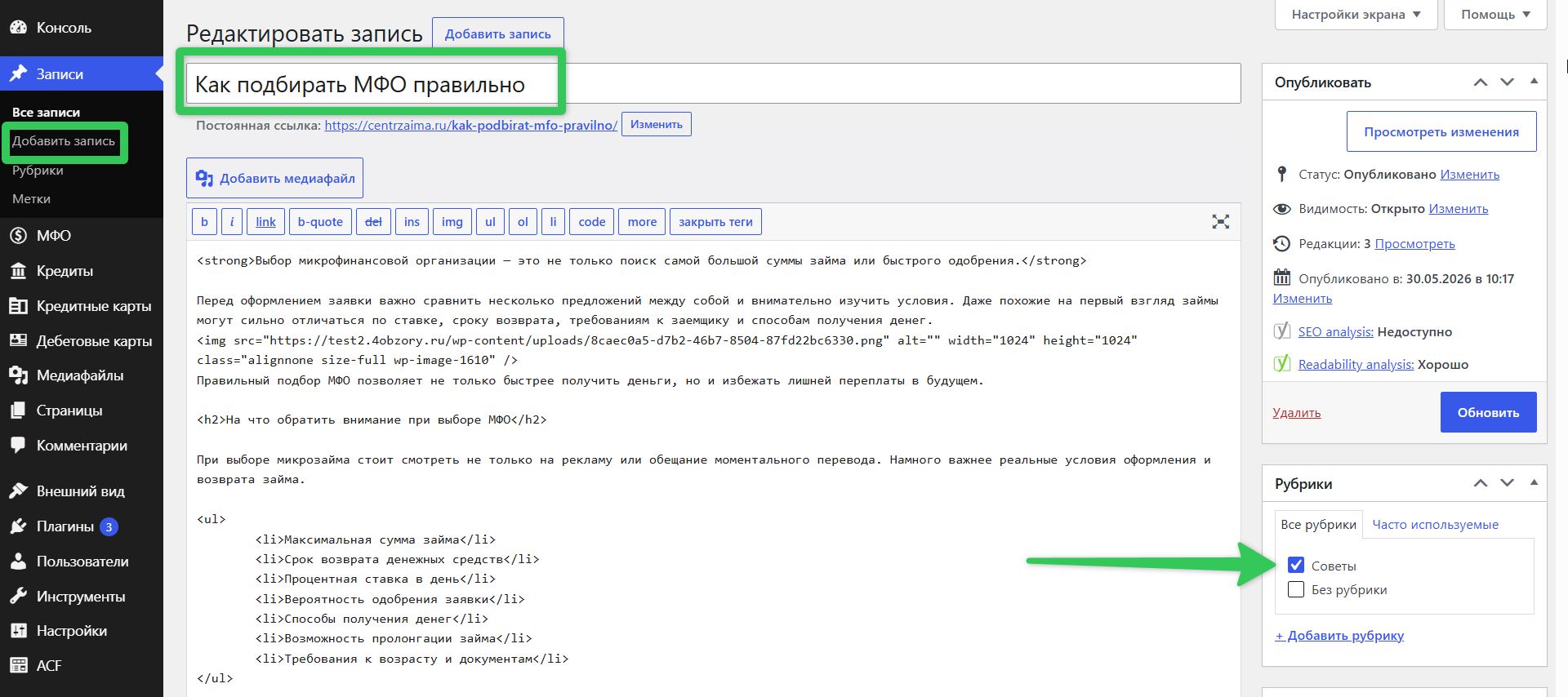Screen dimensions: 1568x697
Task: Click the revisions history clock icon
Action: 1281,243
